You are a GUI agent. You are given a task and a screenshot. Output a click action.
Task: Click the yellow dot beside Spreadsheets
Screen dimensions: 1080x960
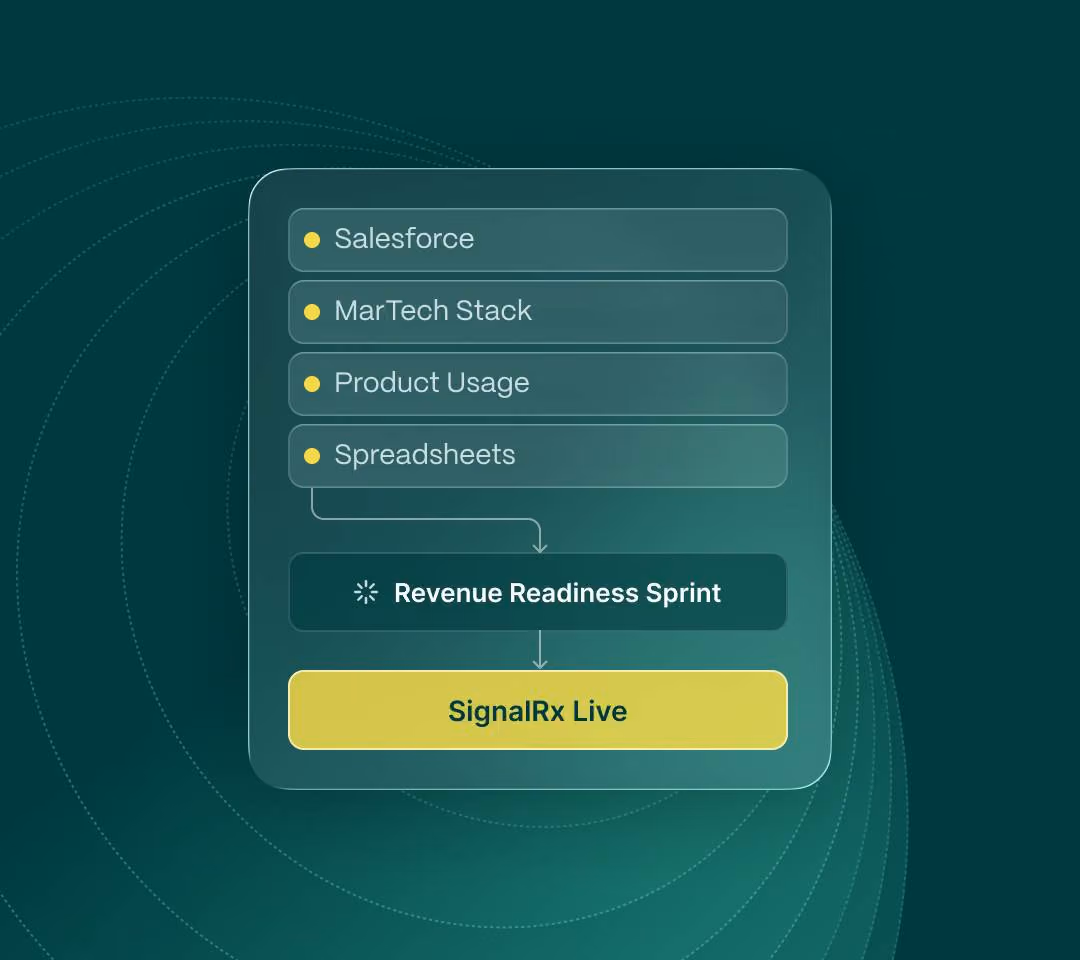312,456
